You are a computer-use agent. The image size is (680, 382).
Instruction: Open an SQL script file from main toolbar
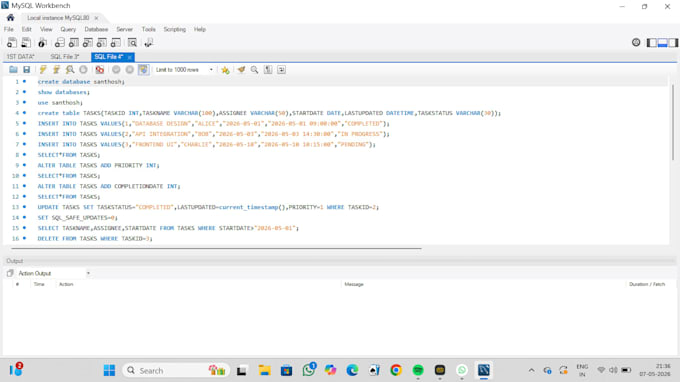point(26,42)
